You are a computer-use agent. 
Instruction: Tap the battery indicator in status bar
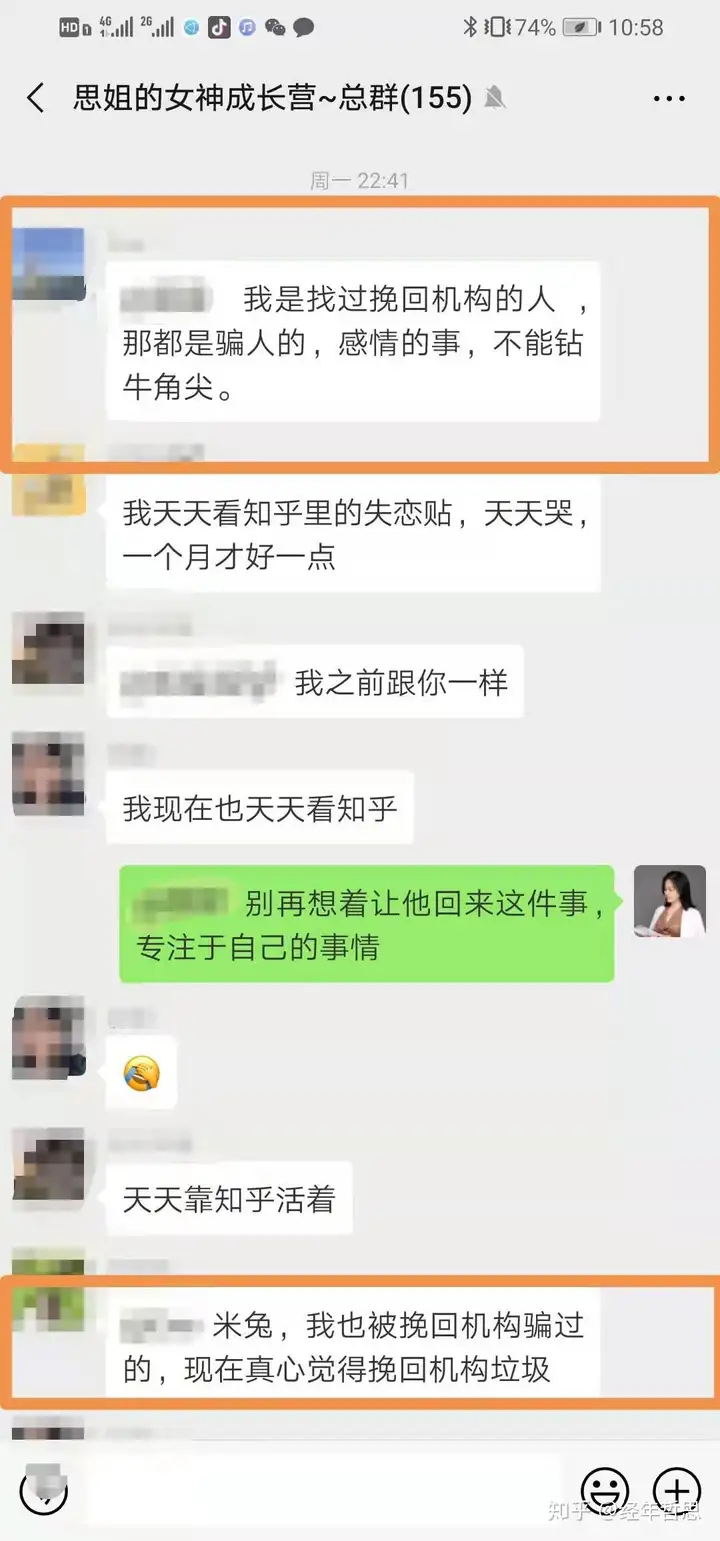coord(581,27)
